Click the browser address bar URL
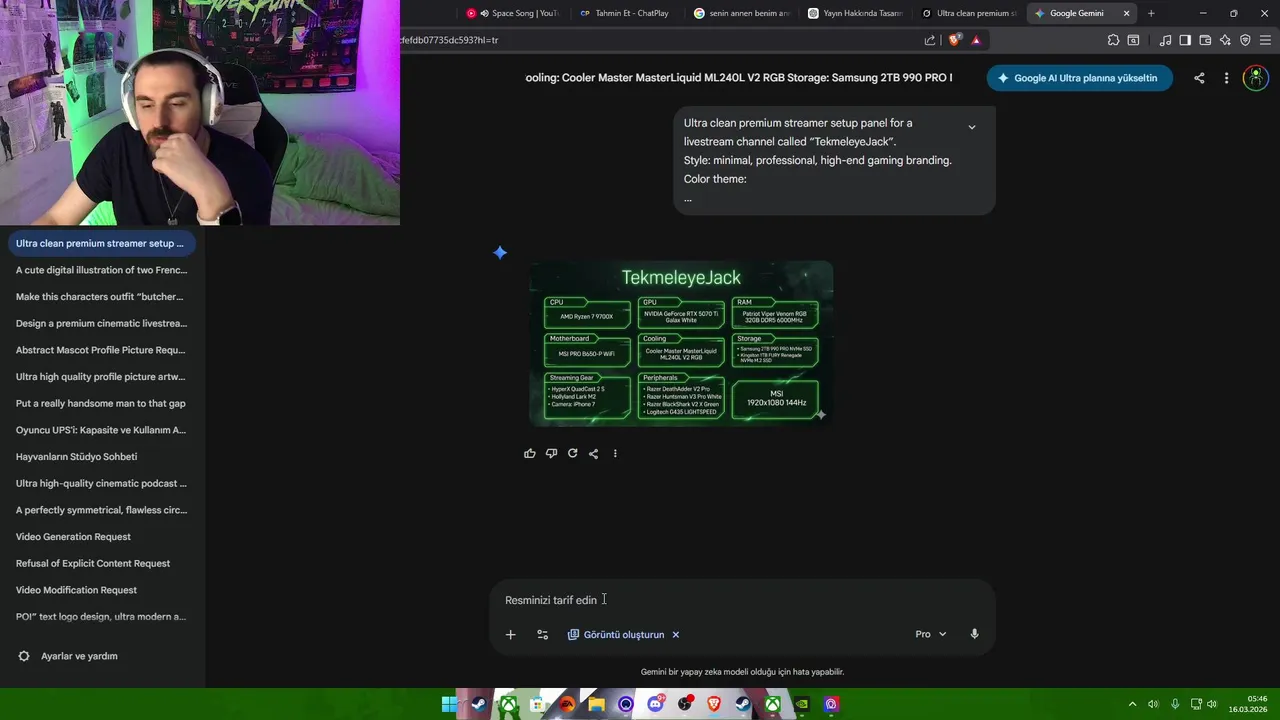The image size is (1280, 720). (660, 40)
